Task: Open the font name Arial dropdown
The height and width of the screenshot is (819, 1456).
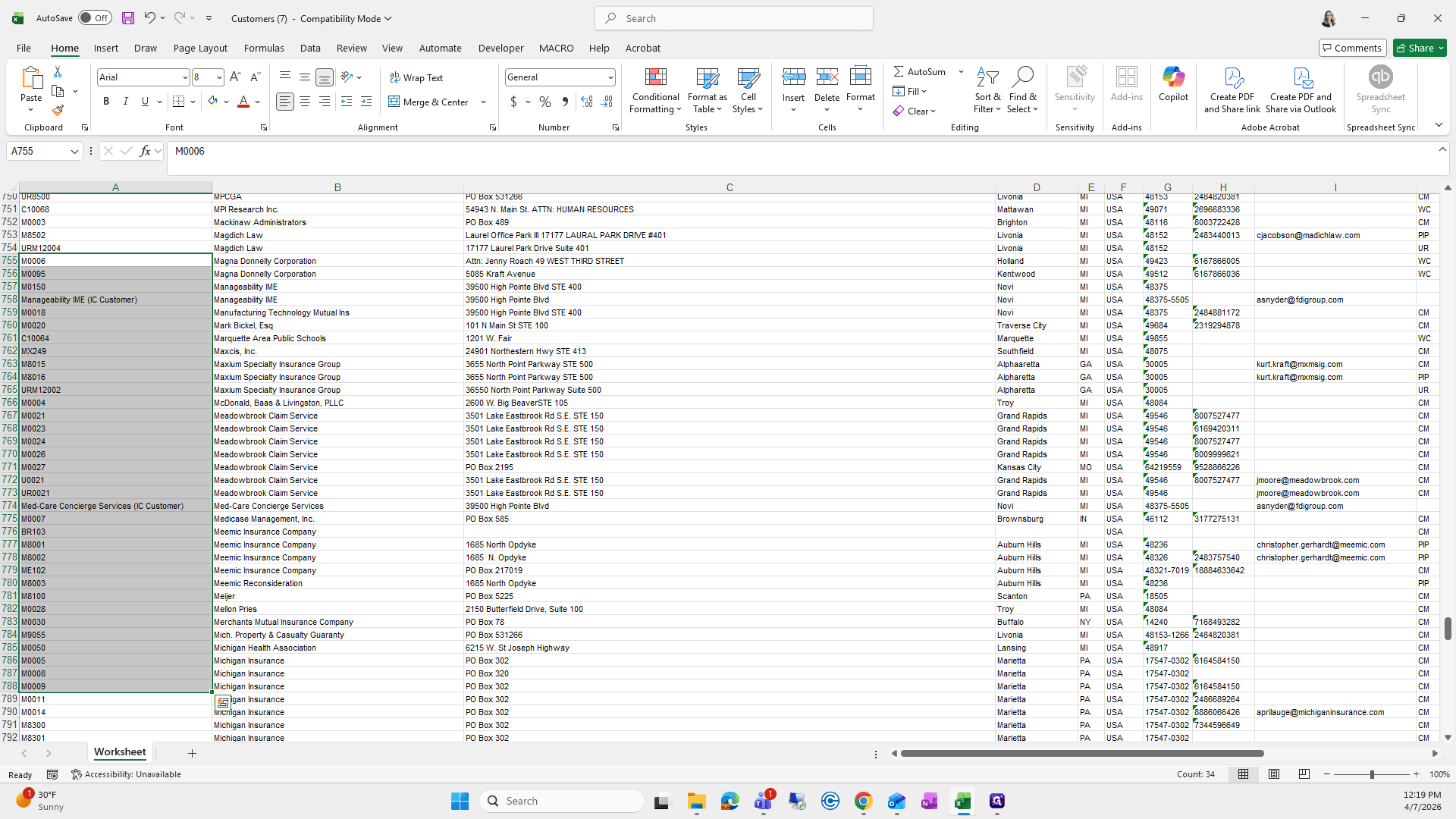Action: (x=184, y=77)
